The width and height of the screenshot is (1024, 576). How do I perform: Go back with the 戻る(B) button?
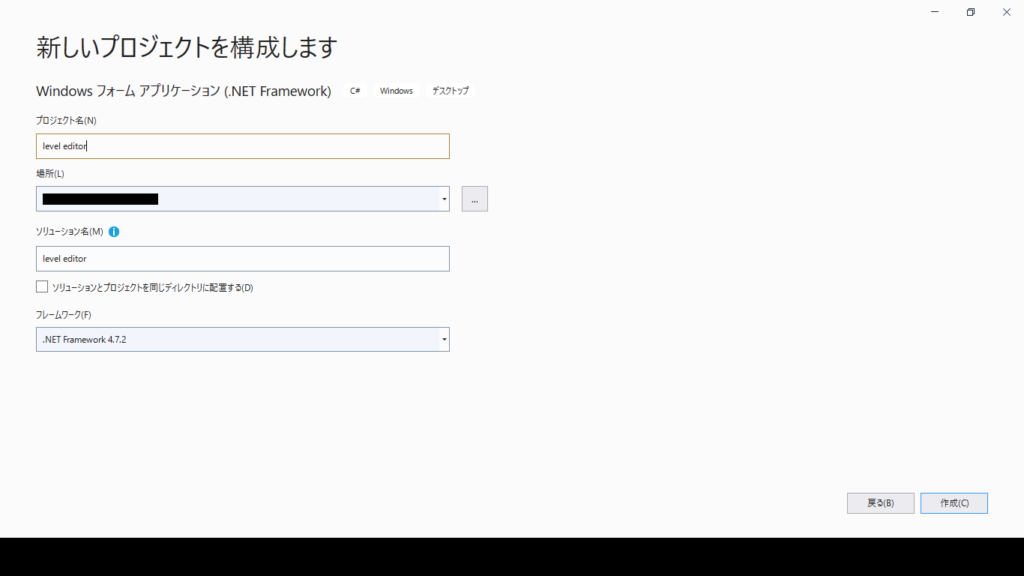point(880,503)
